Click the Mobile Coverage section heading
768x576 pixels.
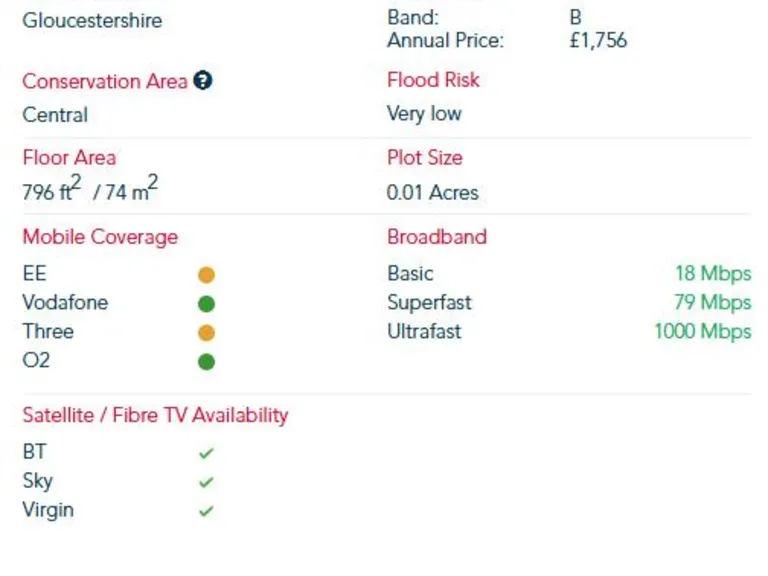(100, 237)
